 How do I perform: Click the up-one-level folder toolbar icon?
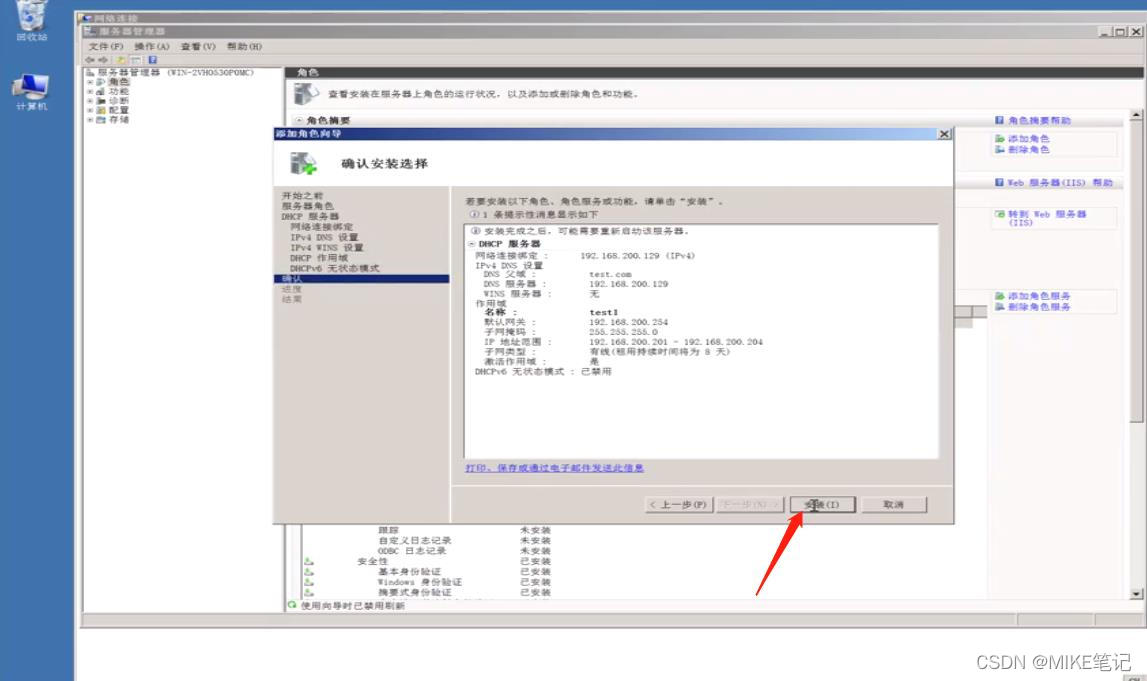coord(121,60)
